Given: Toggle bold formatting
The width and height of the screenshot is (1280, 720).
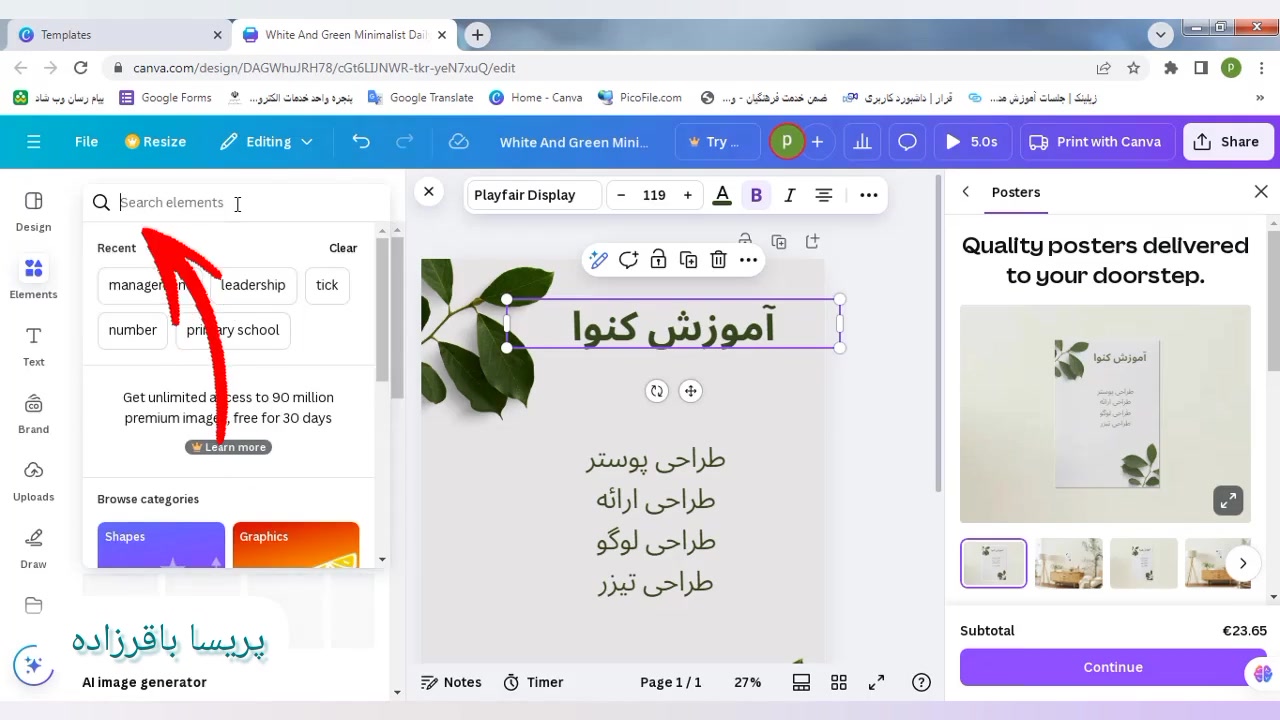Looking at the screenshot, I should click(756, 195).
